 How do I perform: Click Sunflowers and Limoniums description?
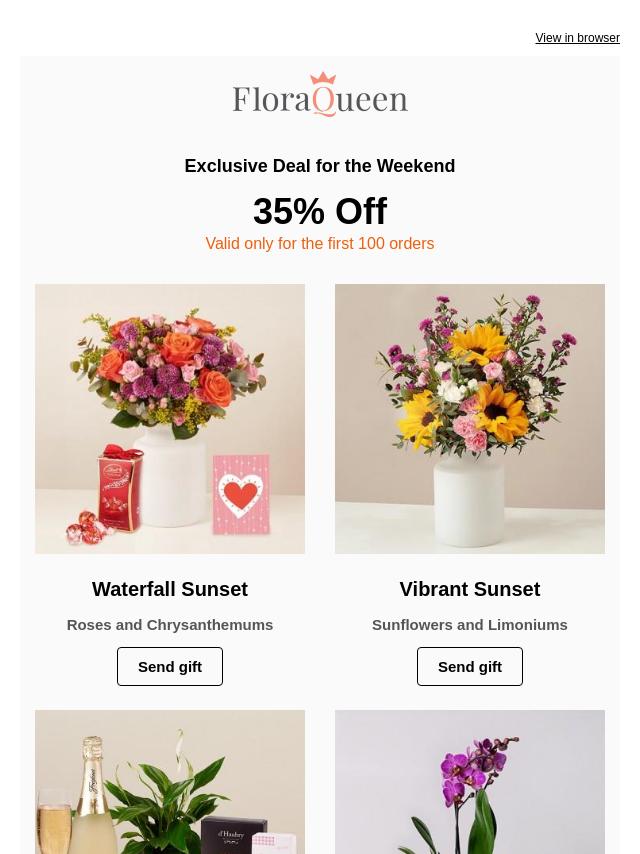click(x=470, y=625)
